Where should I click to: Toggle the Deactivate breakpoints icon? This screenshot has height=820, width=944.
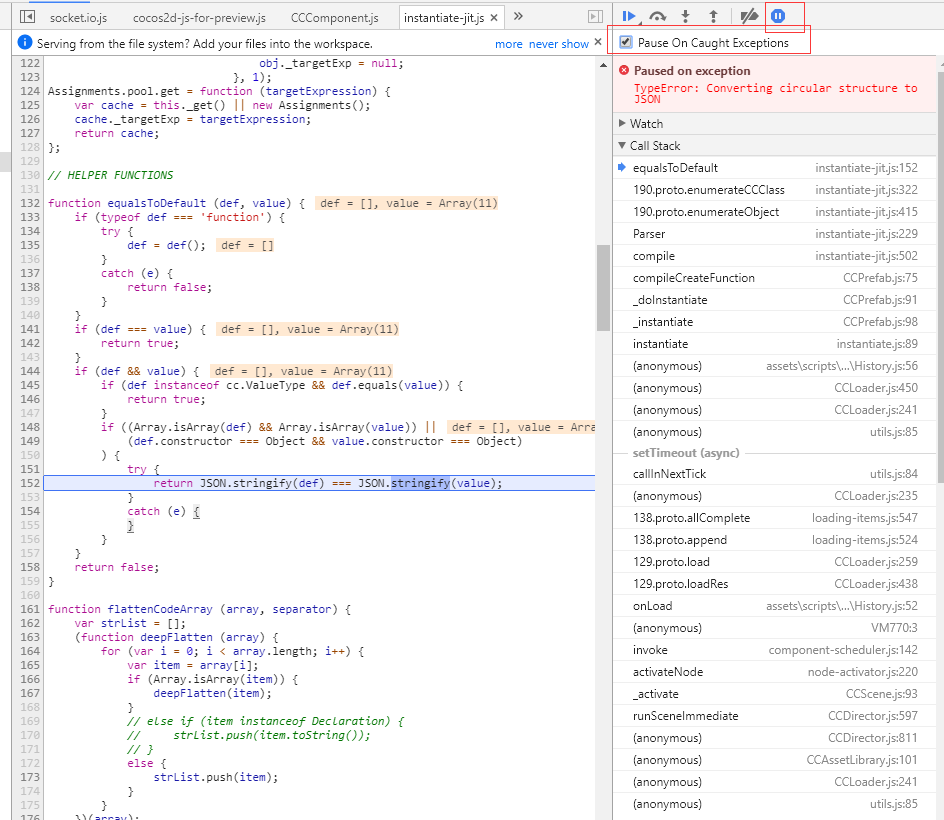coord(747,16)
